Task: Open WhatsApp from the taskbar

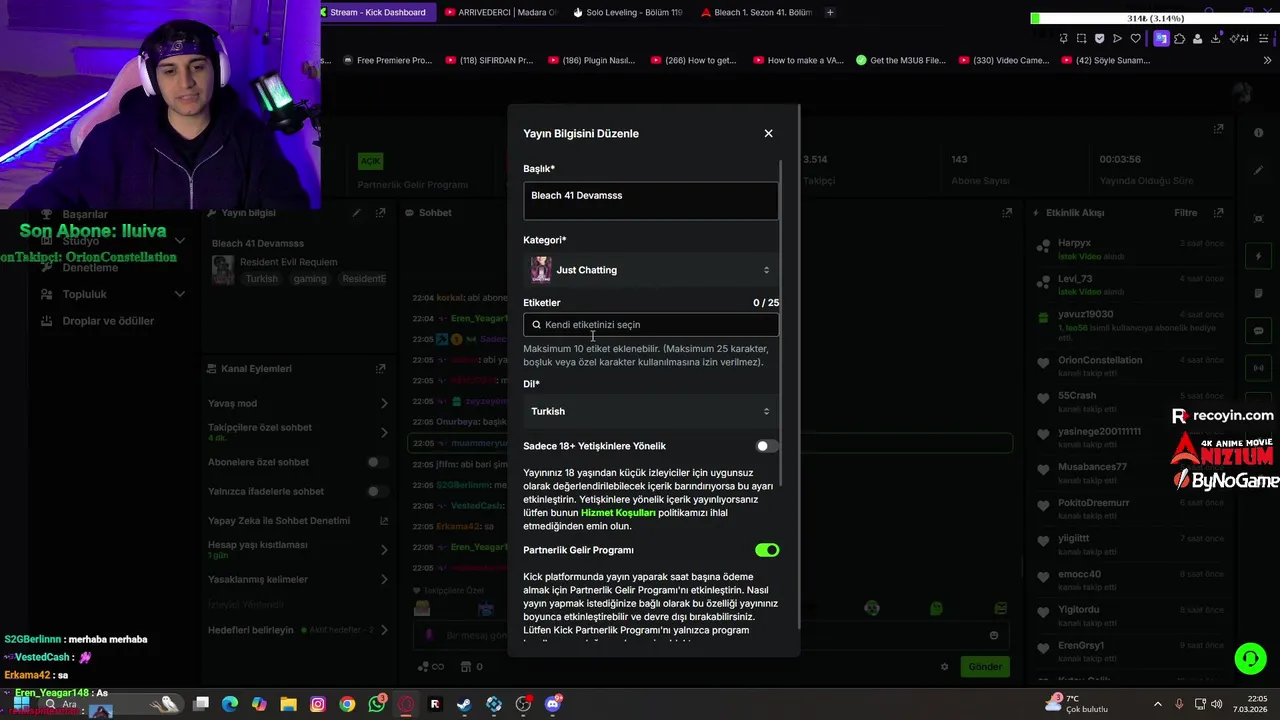Action: pos(376,704)
